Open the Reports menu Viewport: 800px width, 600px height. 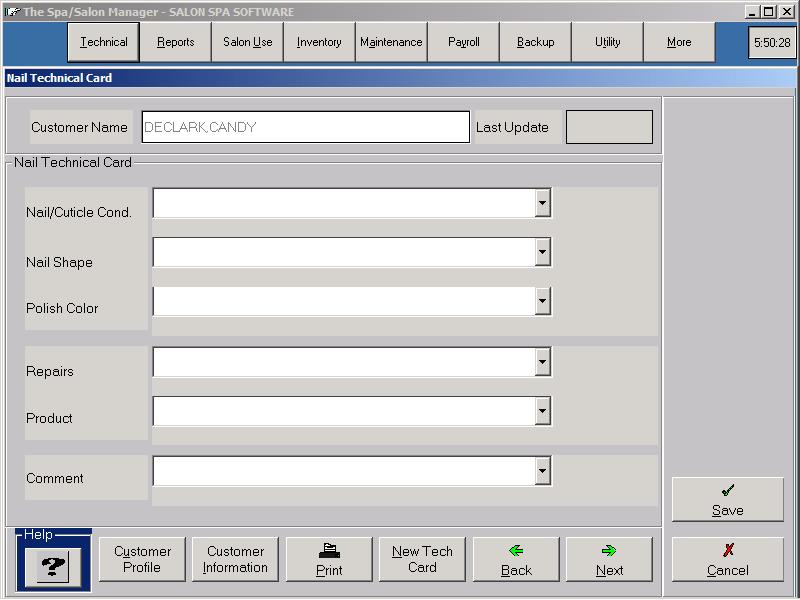point(176,42)
